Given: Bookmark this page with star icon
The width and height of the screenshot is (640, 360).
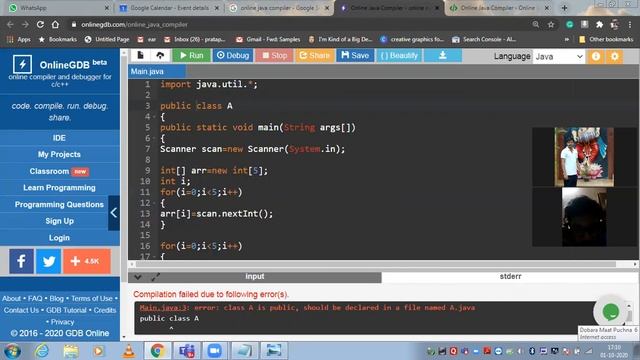Looking at the screenshot, I should (x=551, y=24).
